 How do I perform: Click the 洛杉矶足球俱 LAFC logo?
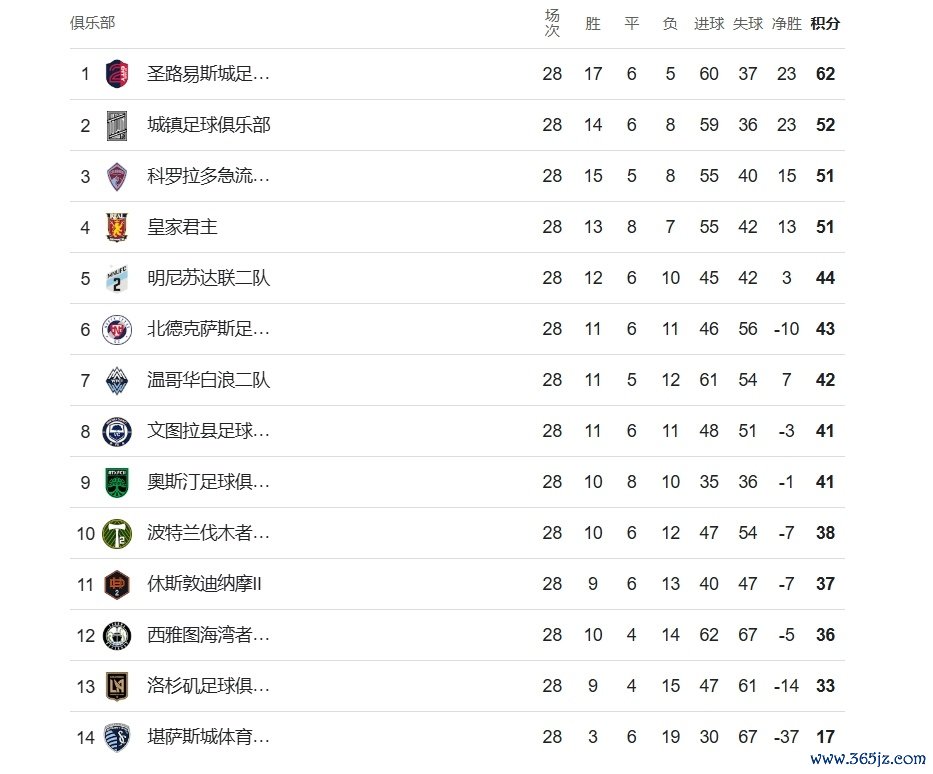tap(117, 686)
